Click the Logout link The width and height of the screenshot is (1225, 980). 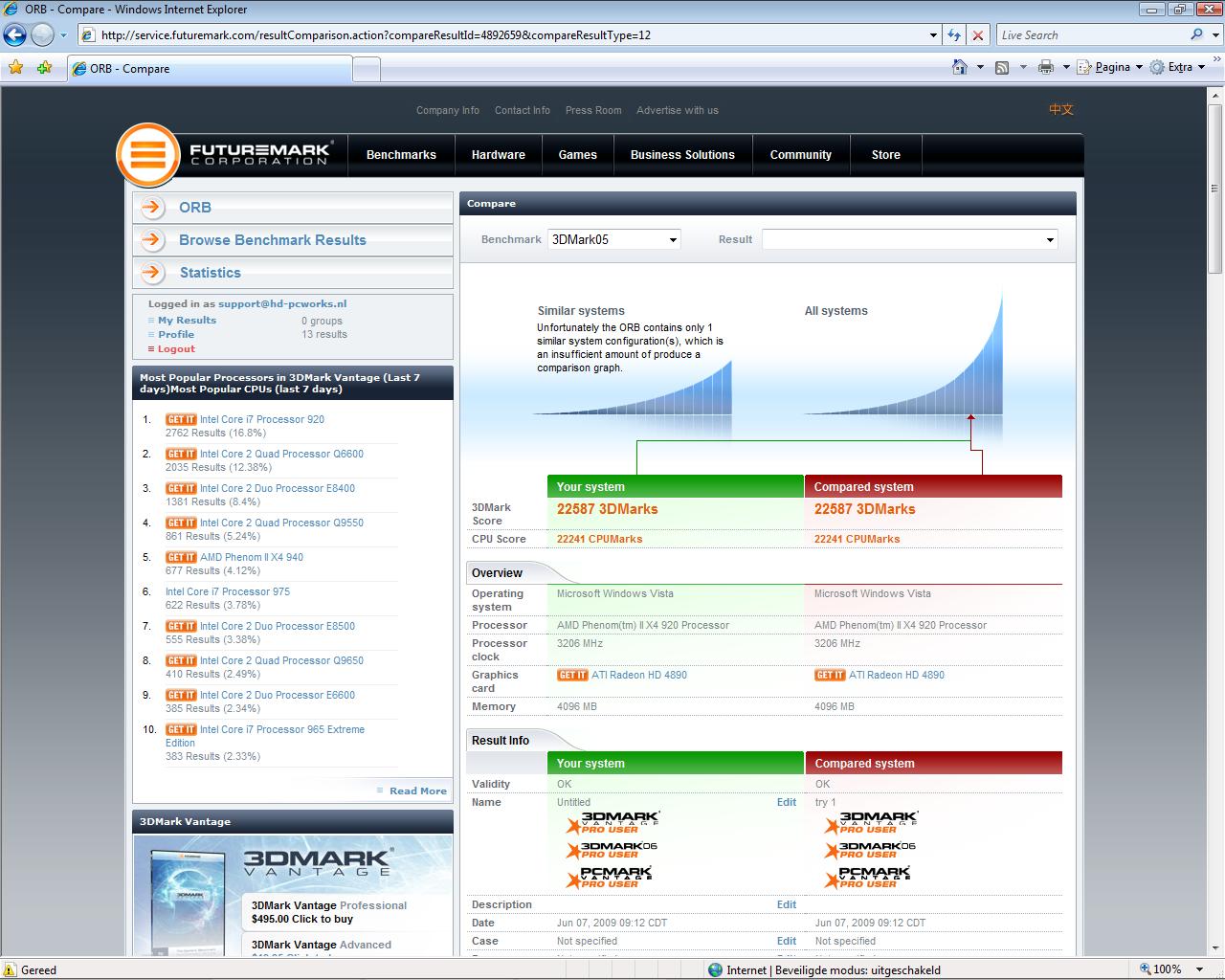[176, 348]
